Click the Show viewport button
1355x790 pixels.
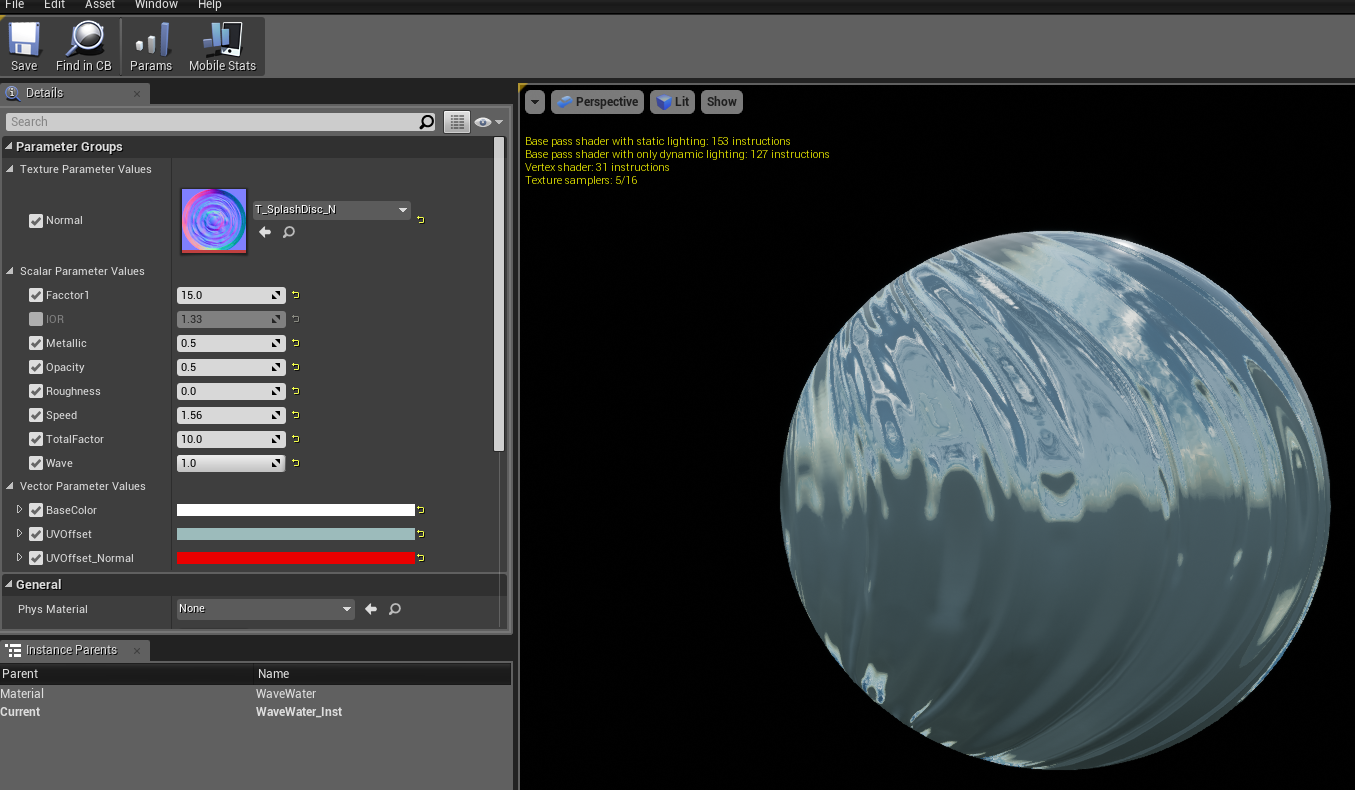pyautogui.click(x=721, y=102)
